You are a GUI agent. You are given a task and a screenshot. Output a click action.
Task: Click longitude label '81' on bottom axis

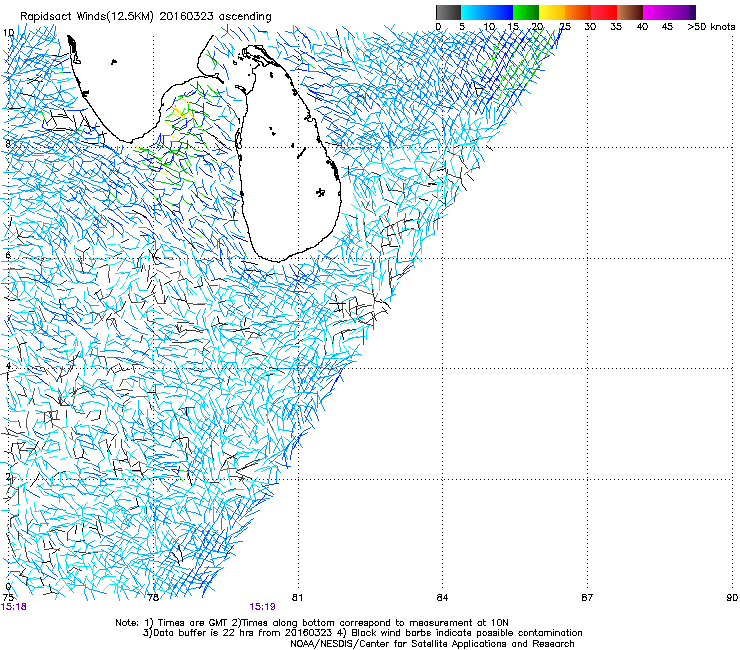pos(297,598)
